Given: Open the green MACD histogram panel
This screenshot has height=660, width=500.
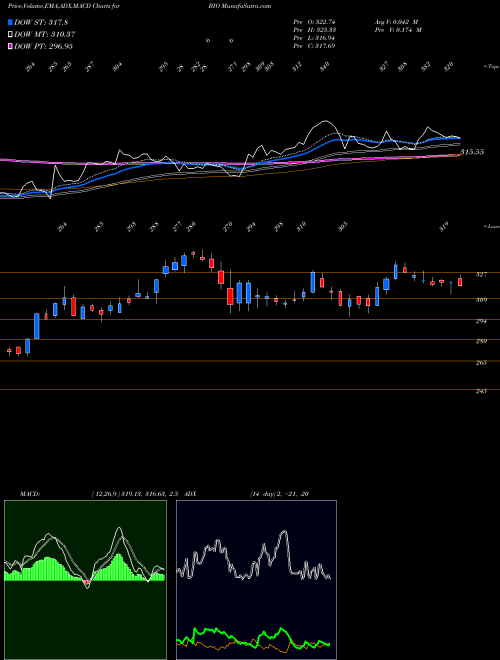Looking at the screenshot, I should point(85,580).
